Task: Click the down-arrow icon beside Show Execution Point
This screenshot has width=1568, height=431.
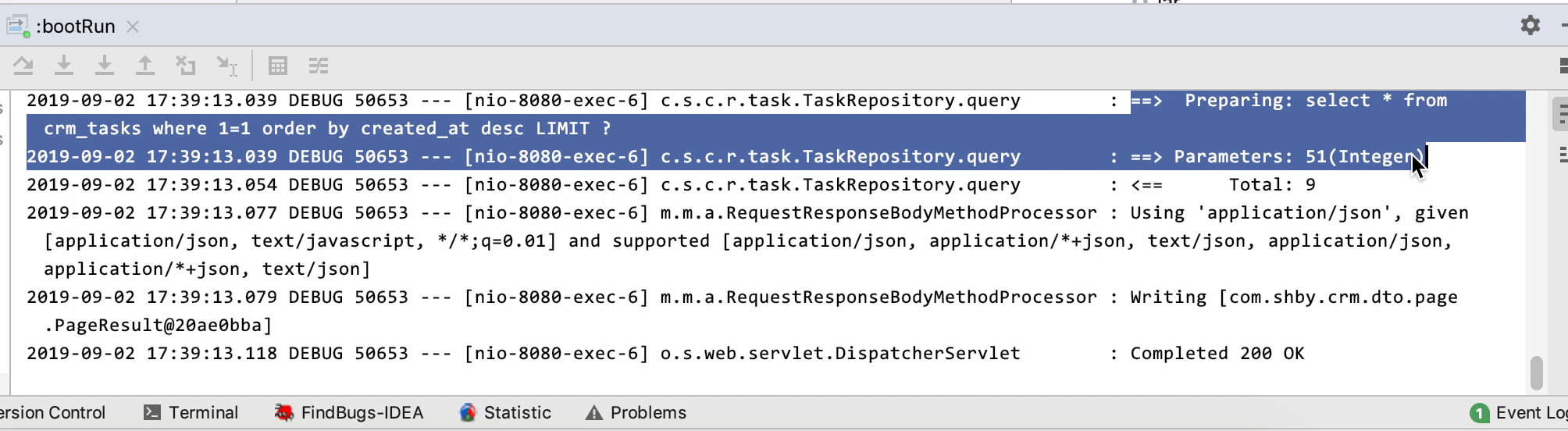Action: 64,66
